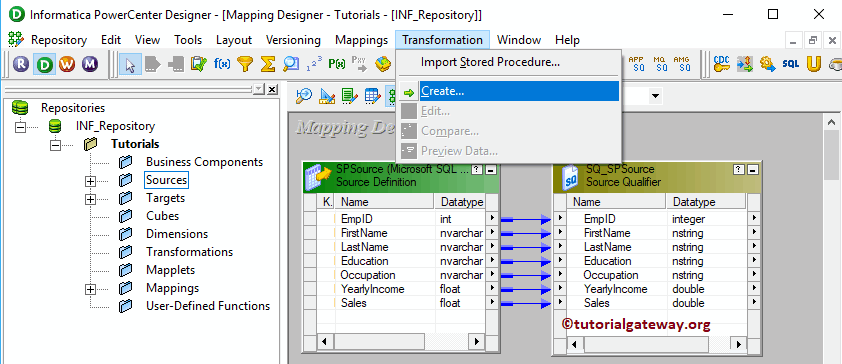Add a Stored Procedure P(x) transformation
Image resolution: width=842 pixels, height=364 pixels.
337,65
